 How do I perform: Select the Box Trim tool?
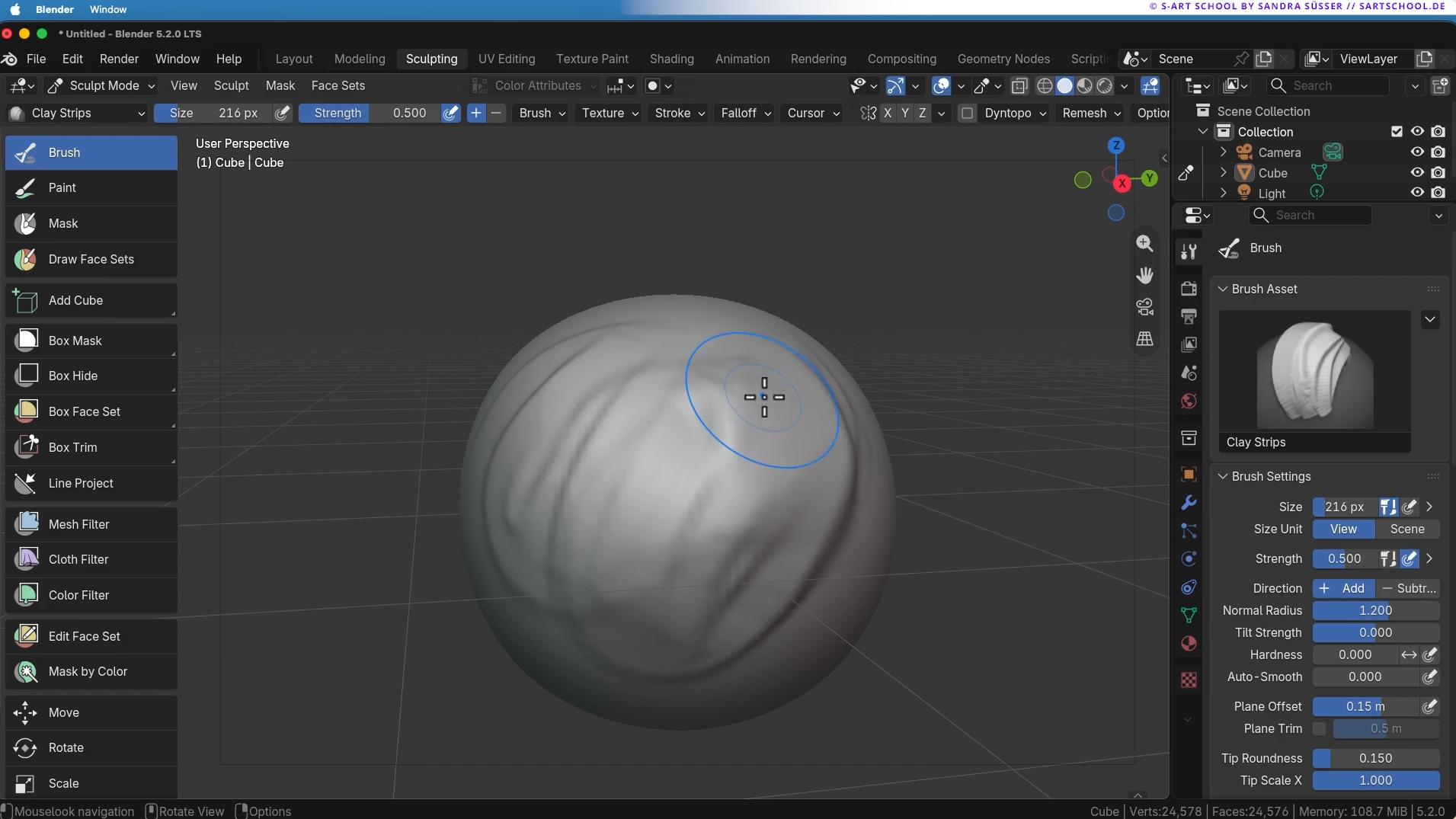(x=91, y=447)
